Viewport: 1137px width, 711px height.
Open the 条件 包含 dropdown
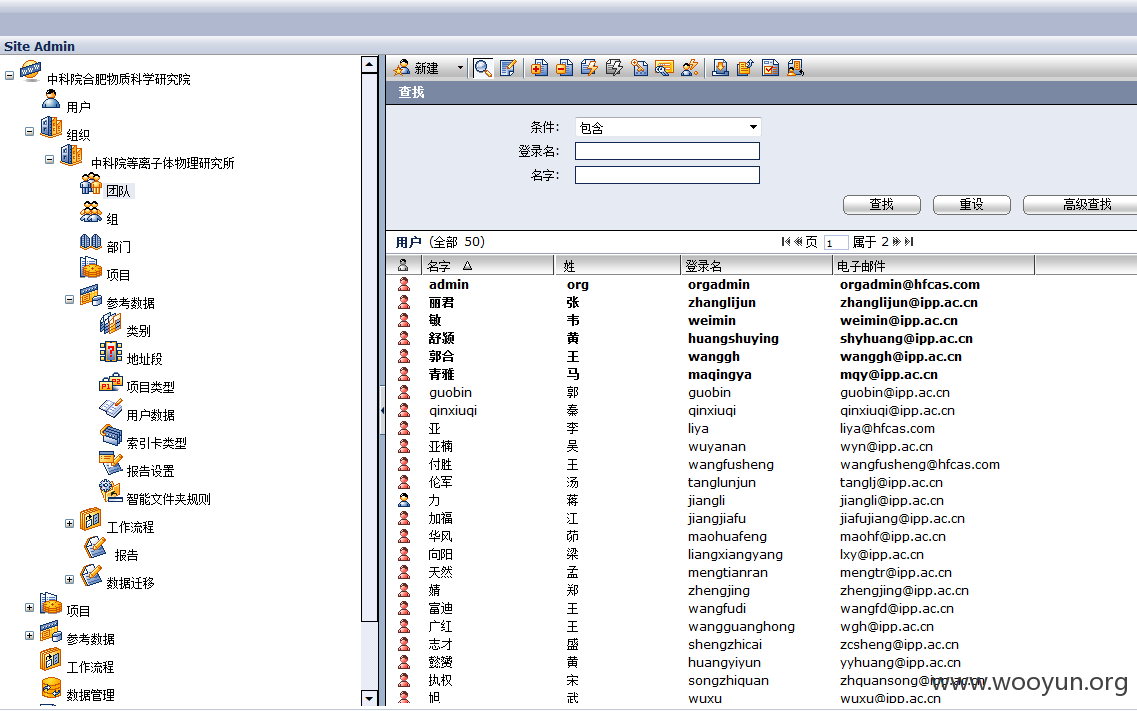click(668, 128)
